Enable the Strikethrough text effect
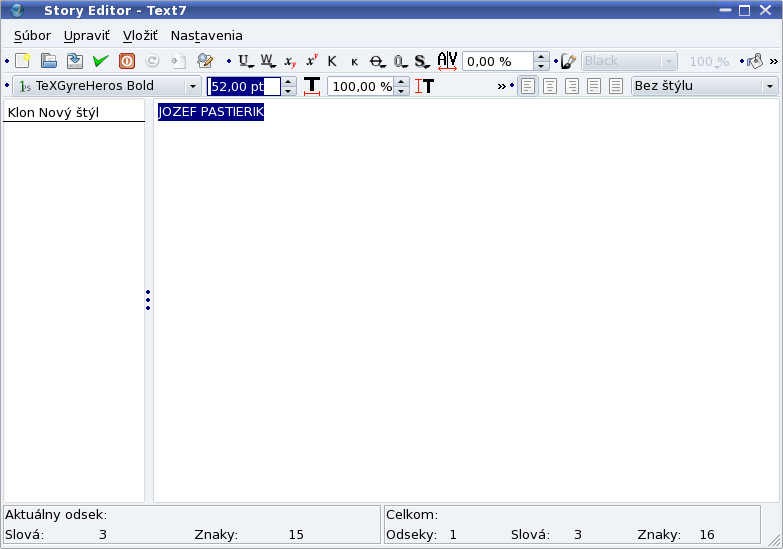783x549 pixels. 377,61
